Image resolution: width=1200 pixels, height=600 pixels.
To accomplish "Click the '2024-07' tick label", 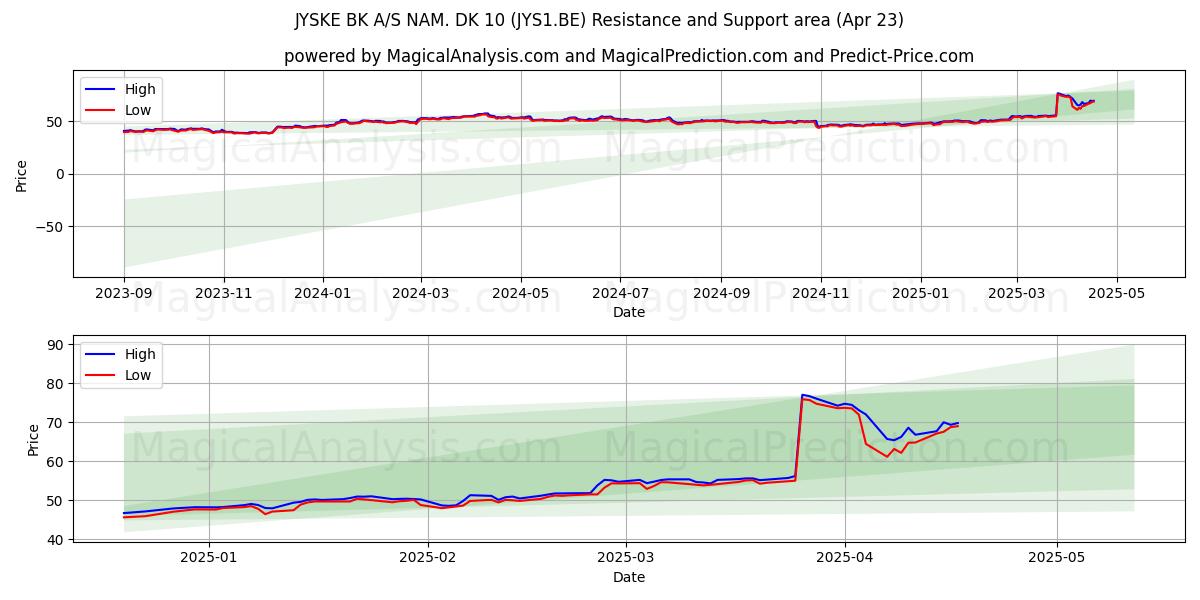I will [619, 294].
